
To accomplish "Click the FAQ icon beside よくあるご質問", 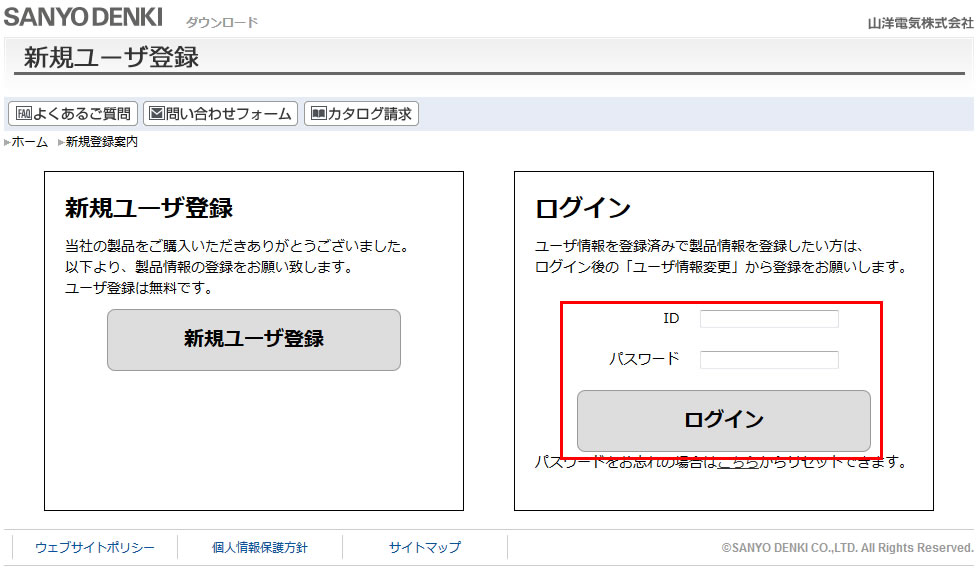I will pyautogui.click(x=24, y=114).
